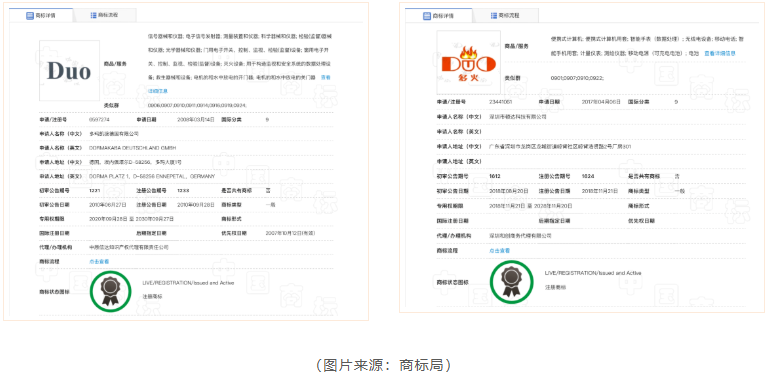768x381 pixels.
Task: Select Duo panel's similar group codes starting 0906
Action: [197, 105]
